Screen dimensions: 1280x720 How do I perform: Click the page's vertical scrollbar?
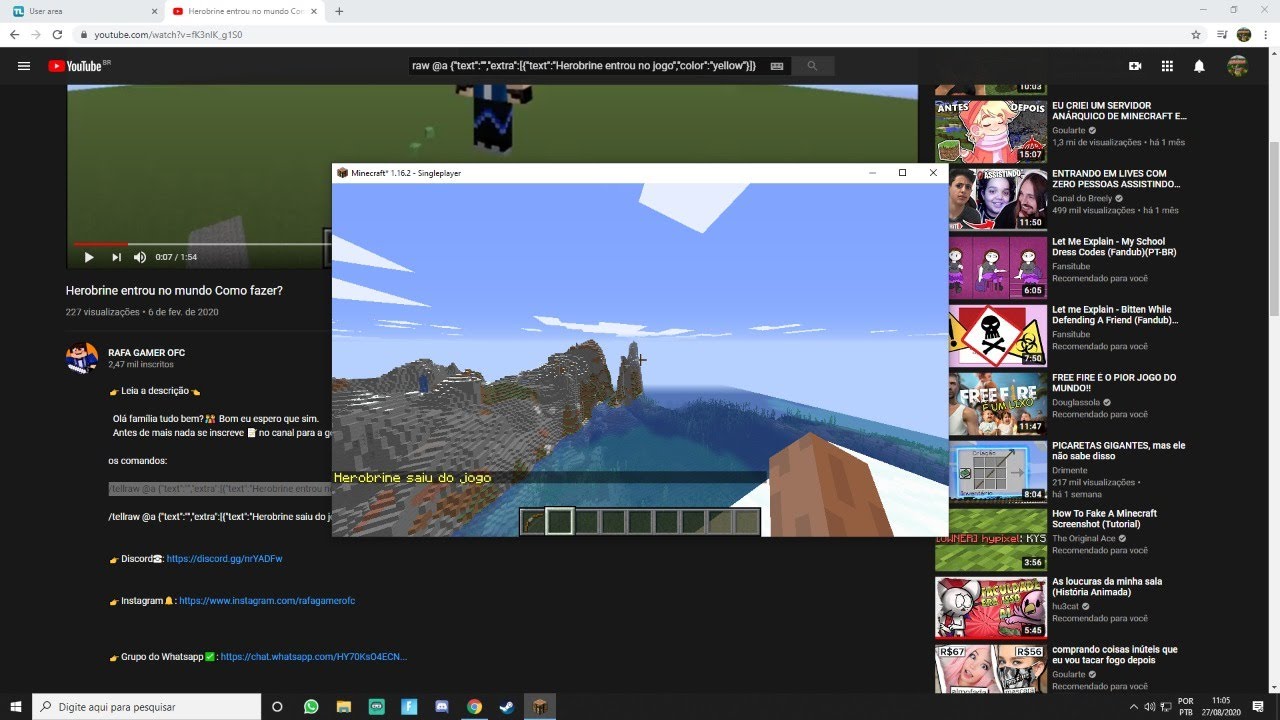(1273, 230)
